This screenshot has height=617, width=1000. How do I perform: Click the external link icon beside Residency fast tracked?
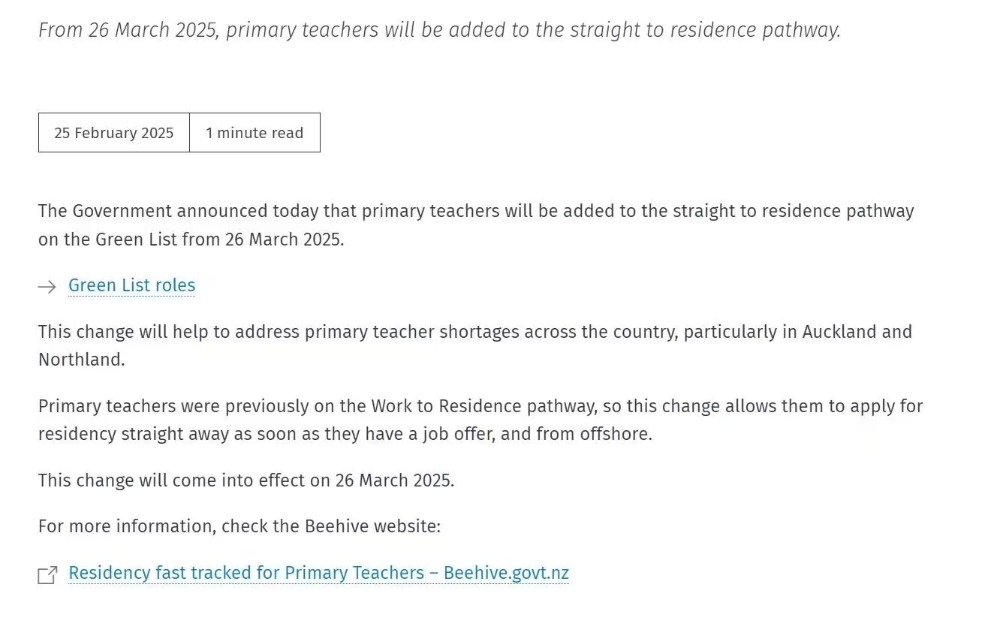click(x=47, y=575)
